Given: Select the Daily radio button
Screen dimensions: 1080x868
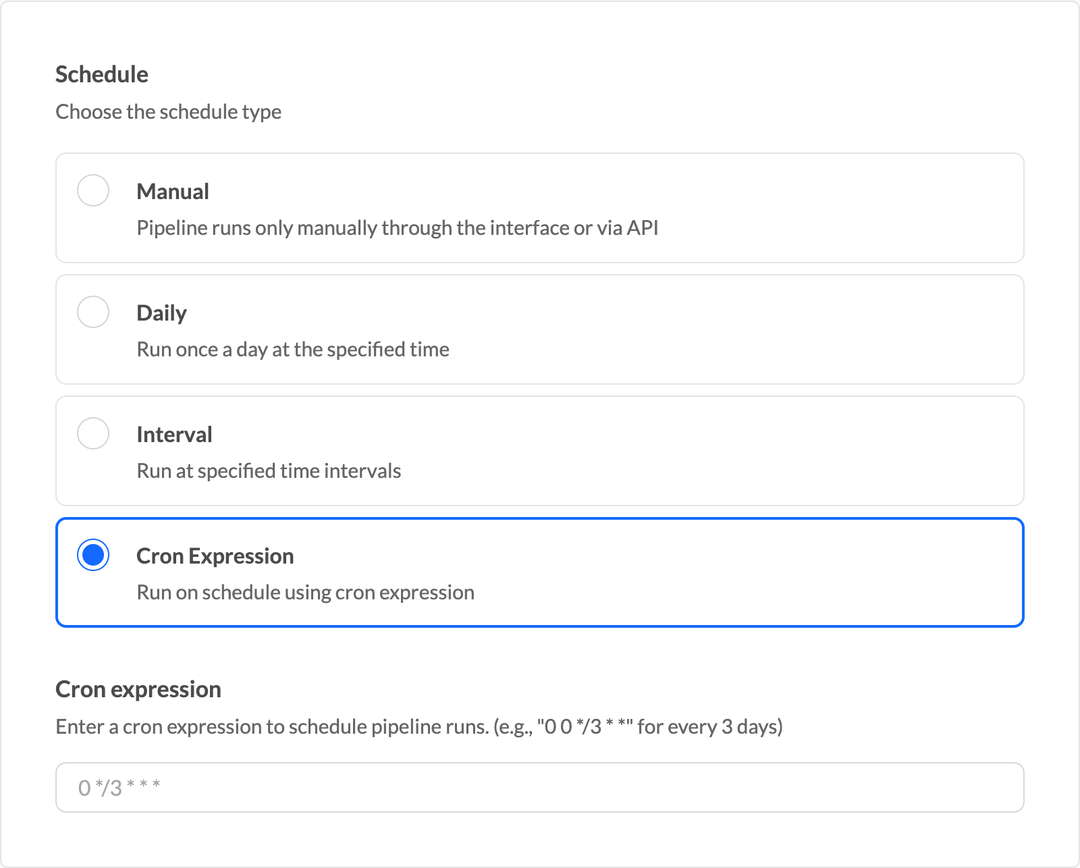Looking at the screenshot, I should coord(93,313).
